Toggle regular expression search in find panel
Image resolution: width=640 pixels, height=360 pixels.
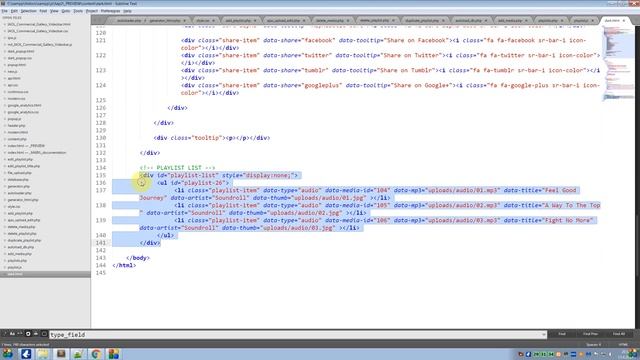click(x=4, y=334)
